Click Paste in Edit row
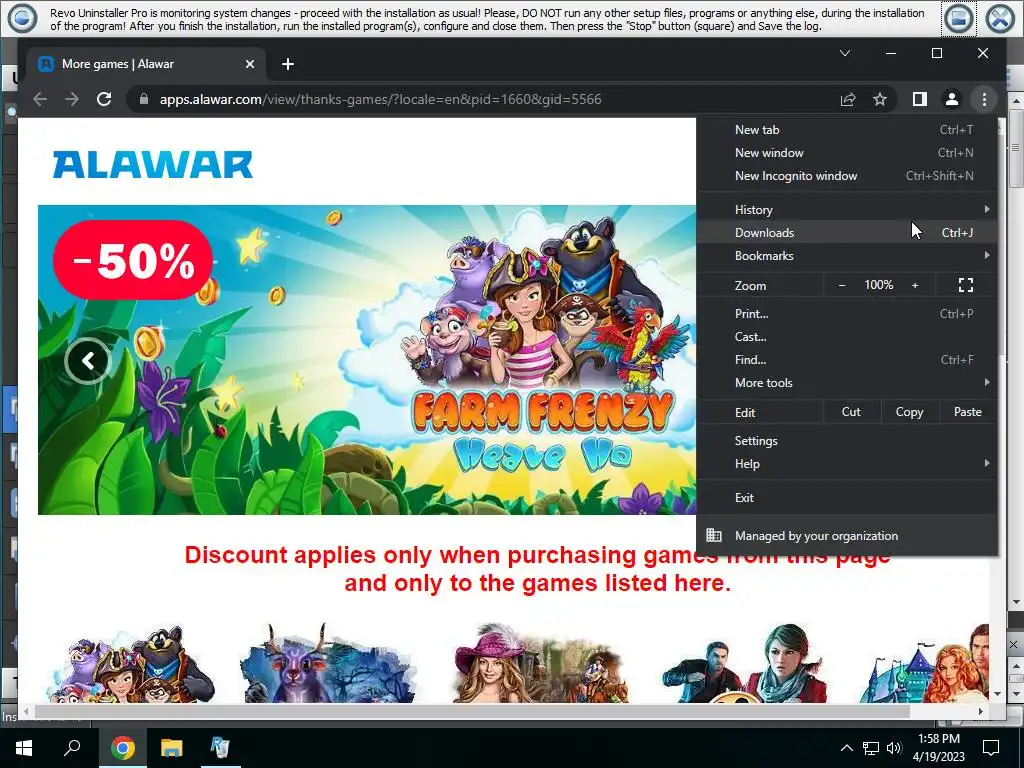 [967, 412]
